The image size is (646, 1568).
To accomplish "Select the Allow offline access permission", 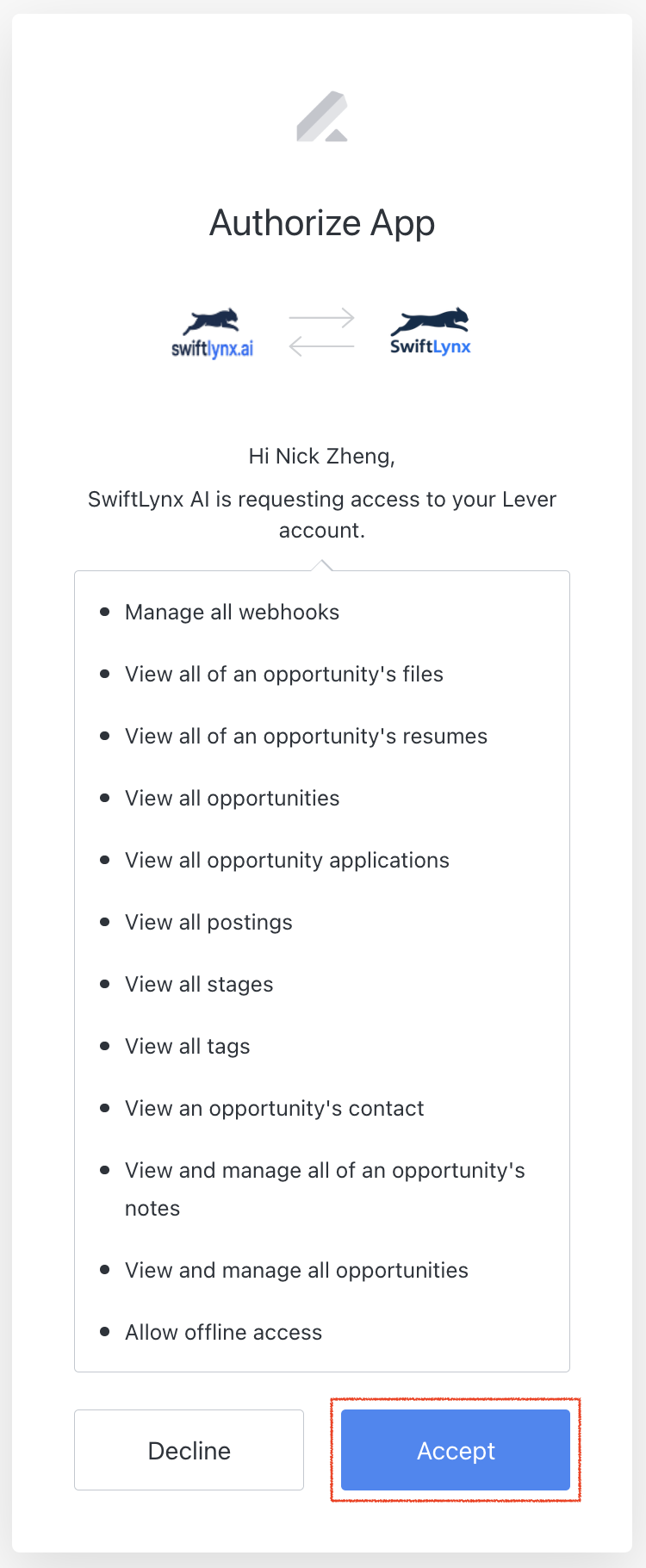I will click(x=223, y=1332).
